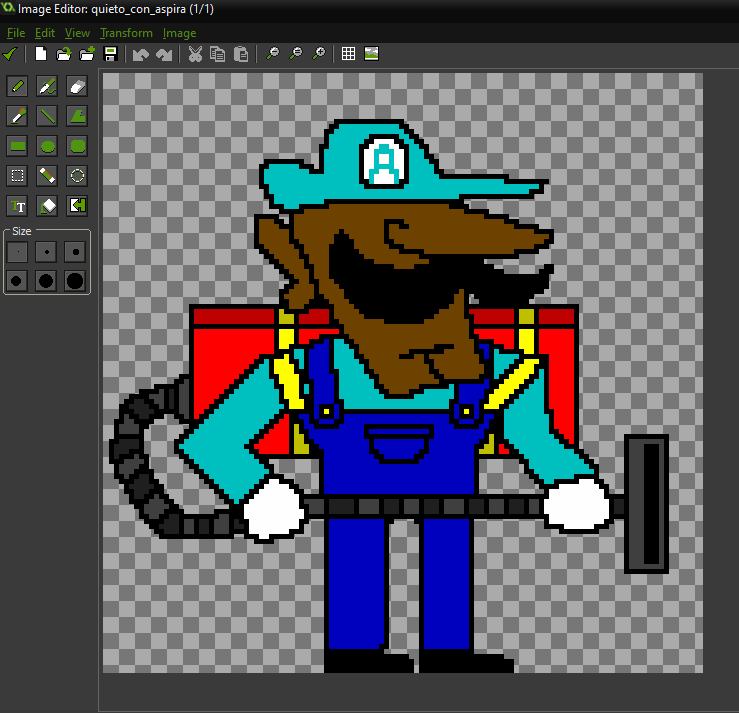Screen dimensions: 739x713
Task: Select the Ellipse shape tool
Action: [x=47, y=146]
